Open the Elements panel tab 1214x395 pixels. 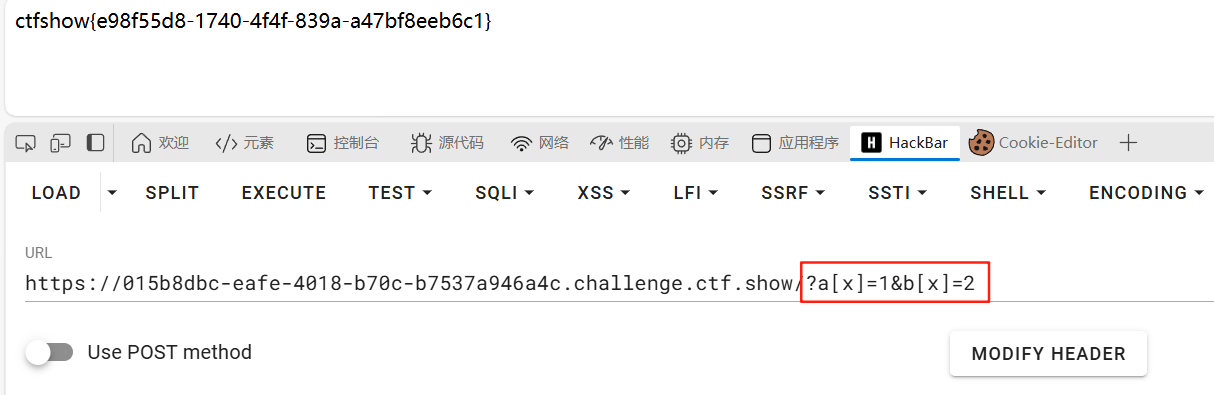click(245, 142)
